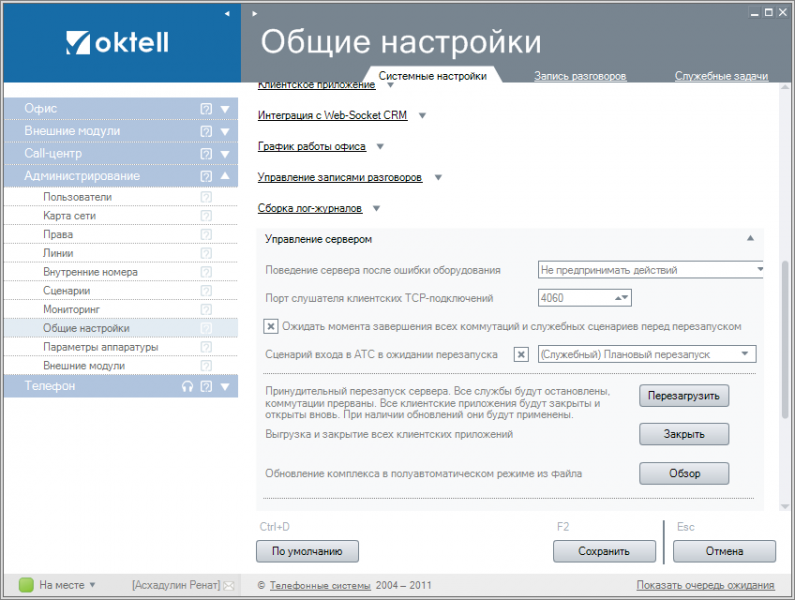Screen dimensions: 795x600
Task: Click Показать очередь ожидания link
Action: 705,585
